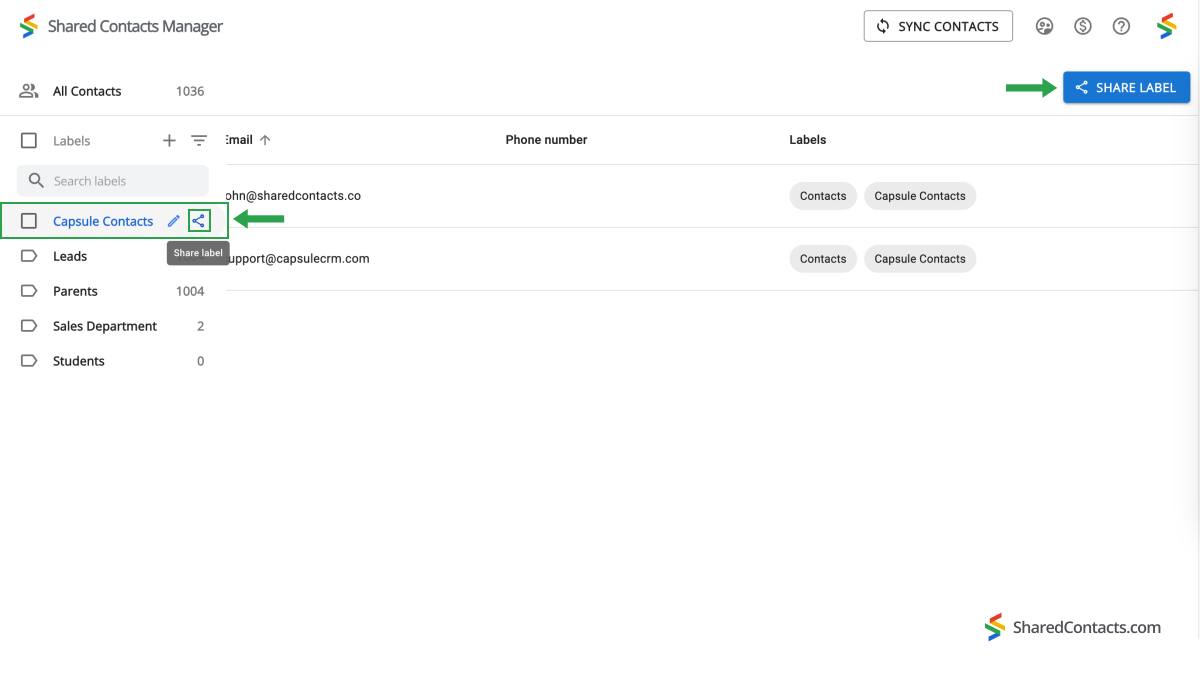Open the label sort filter icon
This screenshot has width=1200, height=675.
(x=199, y=141)
